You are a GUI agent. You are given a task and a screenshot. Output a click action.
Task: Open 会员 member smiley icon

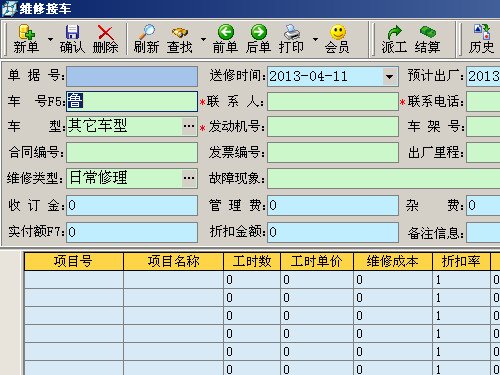click(x=337, y=39)
